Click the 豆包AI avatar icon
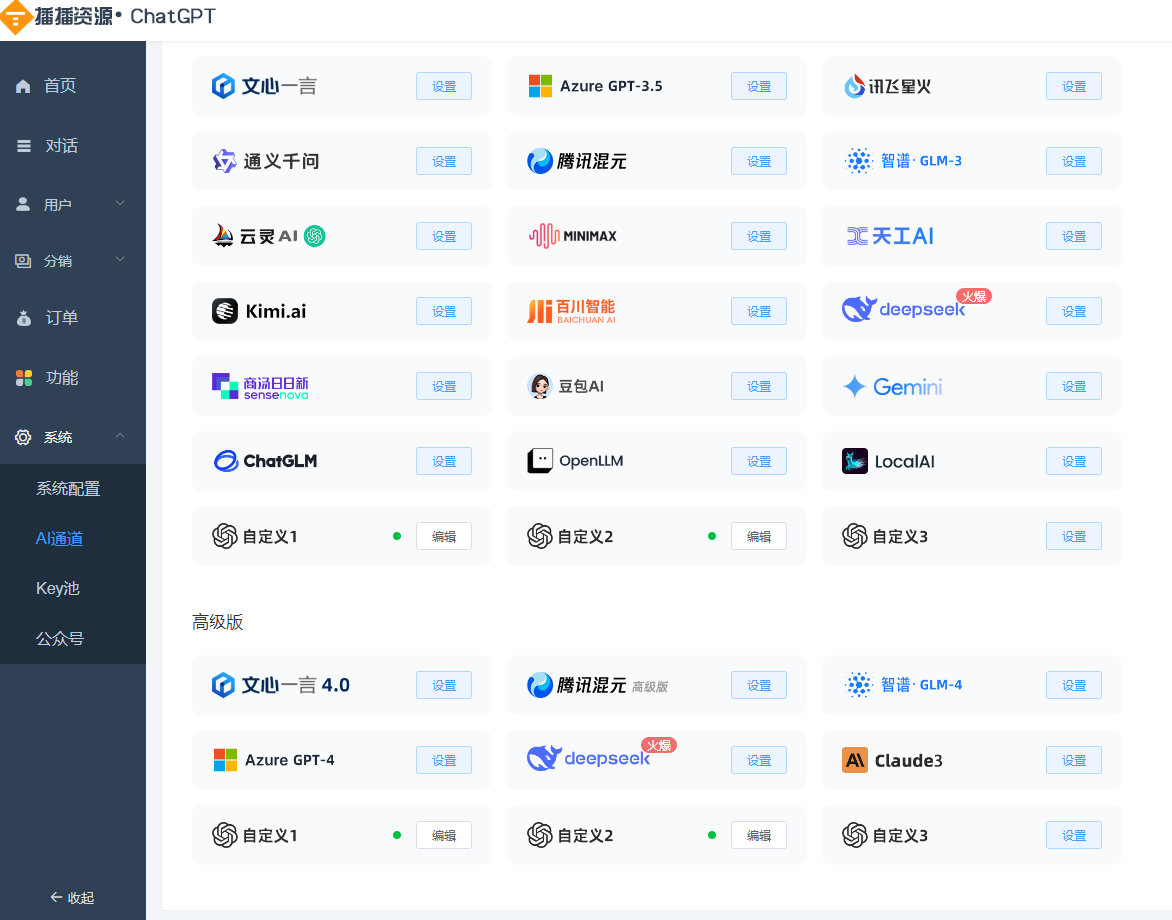1172x920 pixels. (x=540, y=386)
